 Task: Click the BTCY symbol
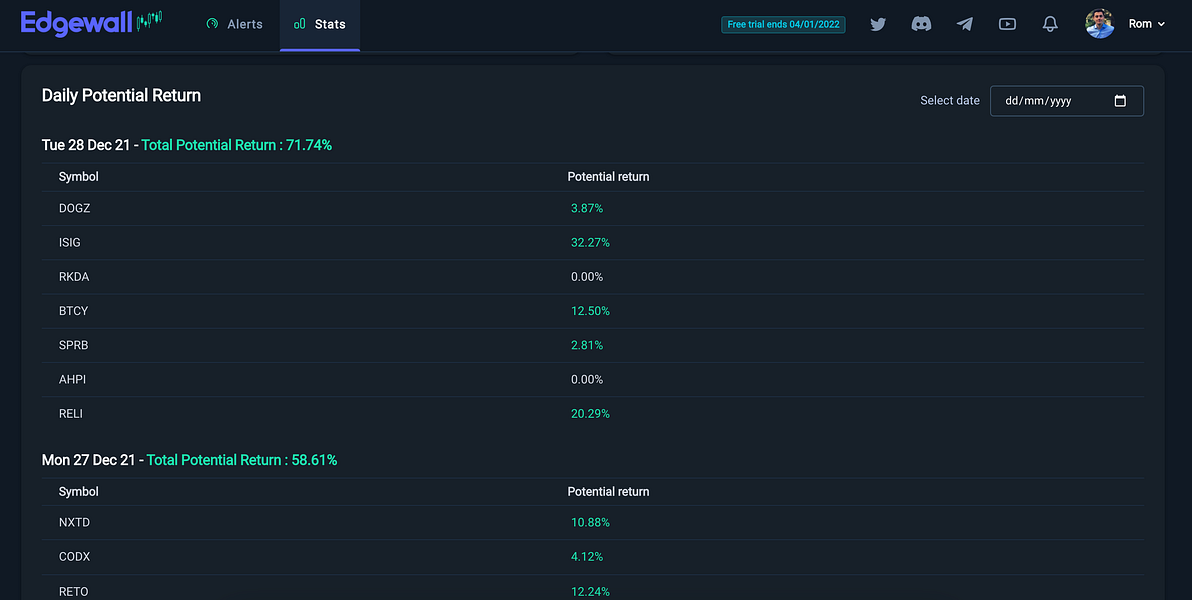tap(74, 311)
